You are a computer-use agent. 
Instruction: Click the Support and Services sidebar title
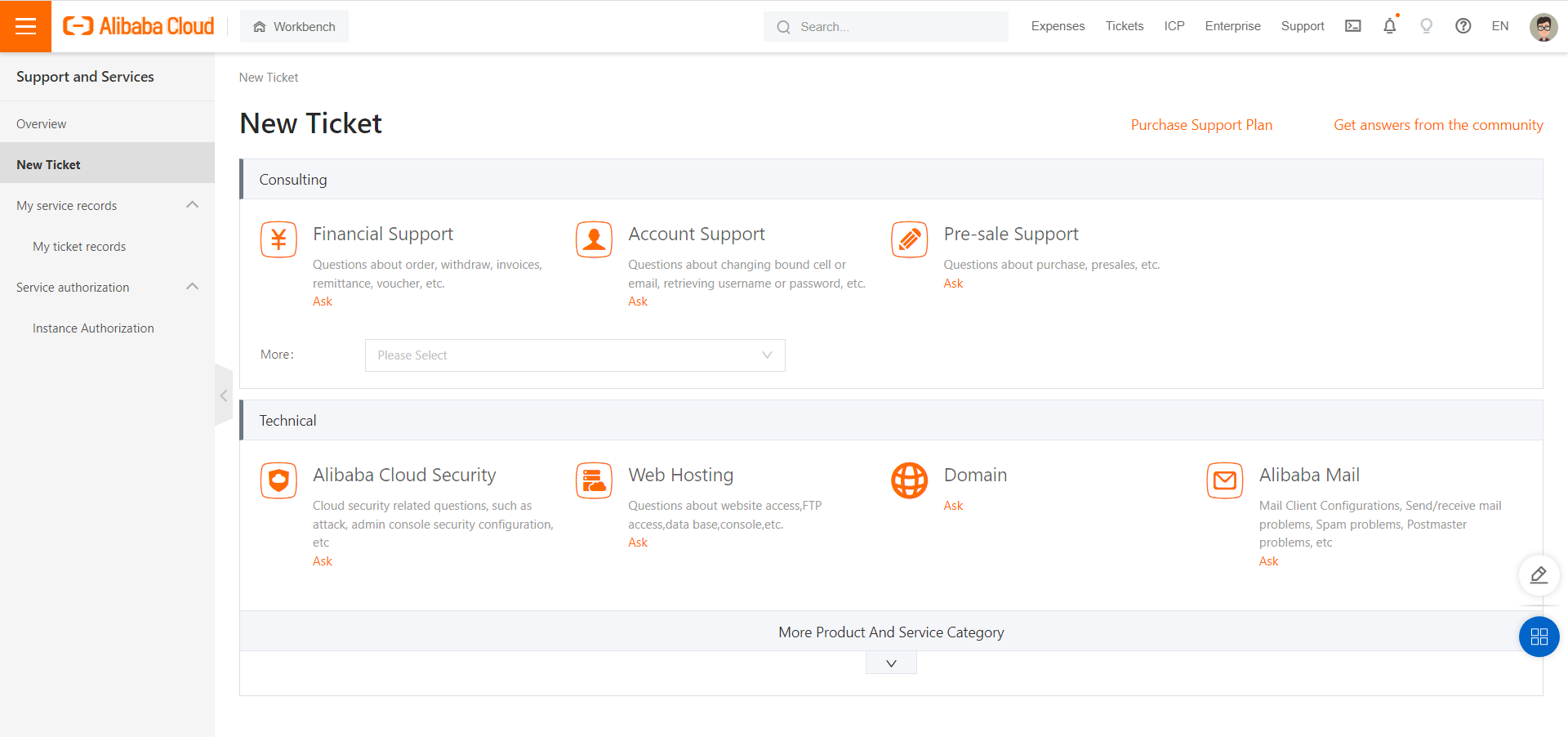[85, 77]
